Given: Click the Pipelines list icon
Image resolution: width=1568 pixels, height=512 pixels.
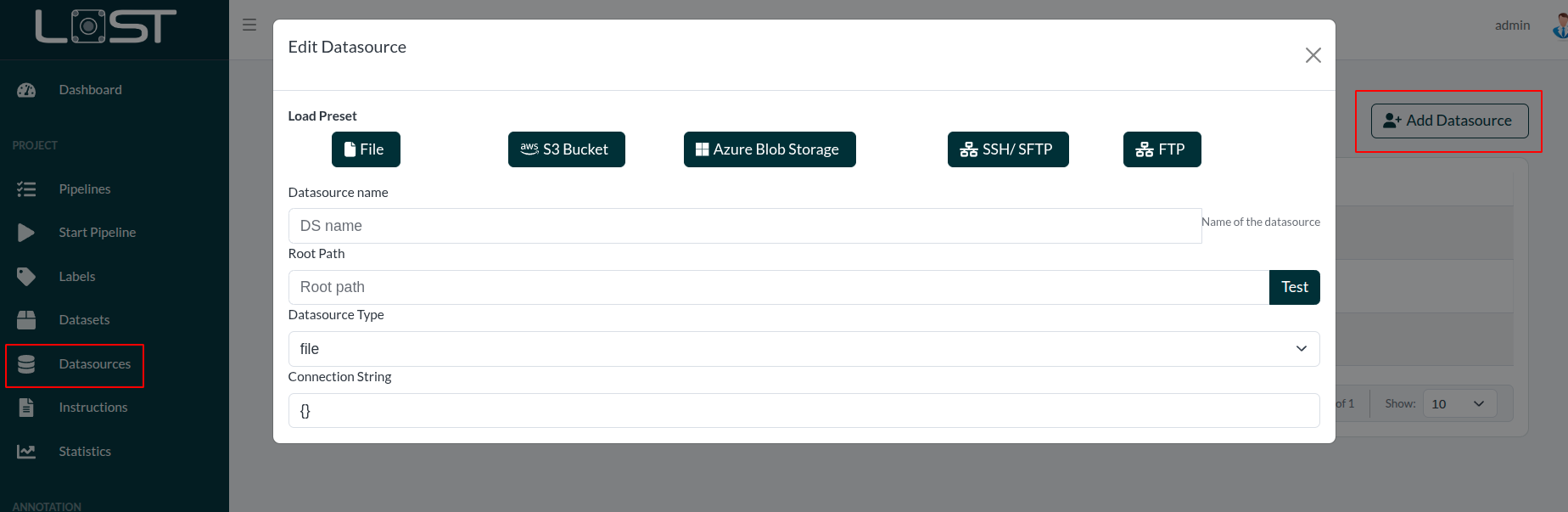Looking at the screenshot, I should (x=26, y=189).
